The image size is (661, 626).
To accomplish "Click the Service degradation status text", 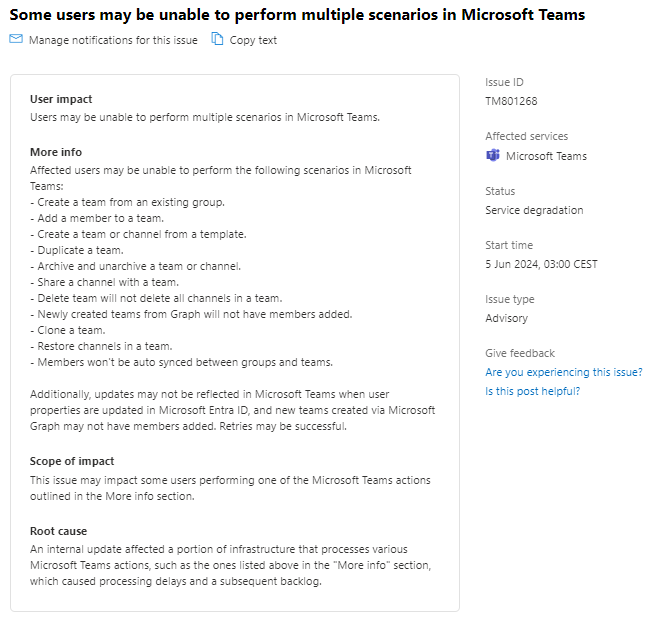I will (534, 210).
